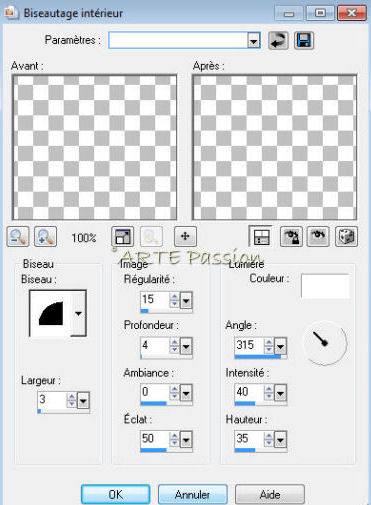Toggle the show/hide previews button

[260, 237]
